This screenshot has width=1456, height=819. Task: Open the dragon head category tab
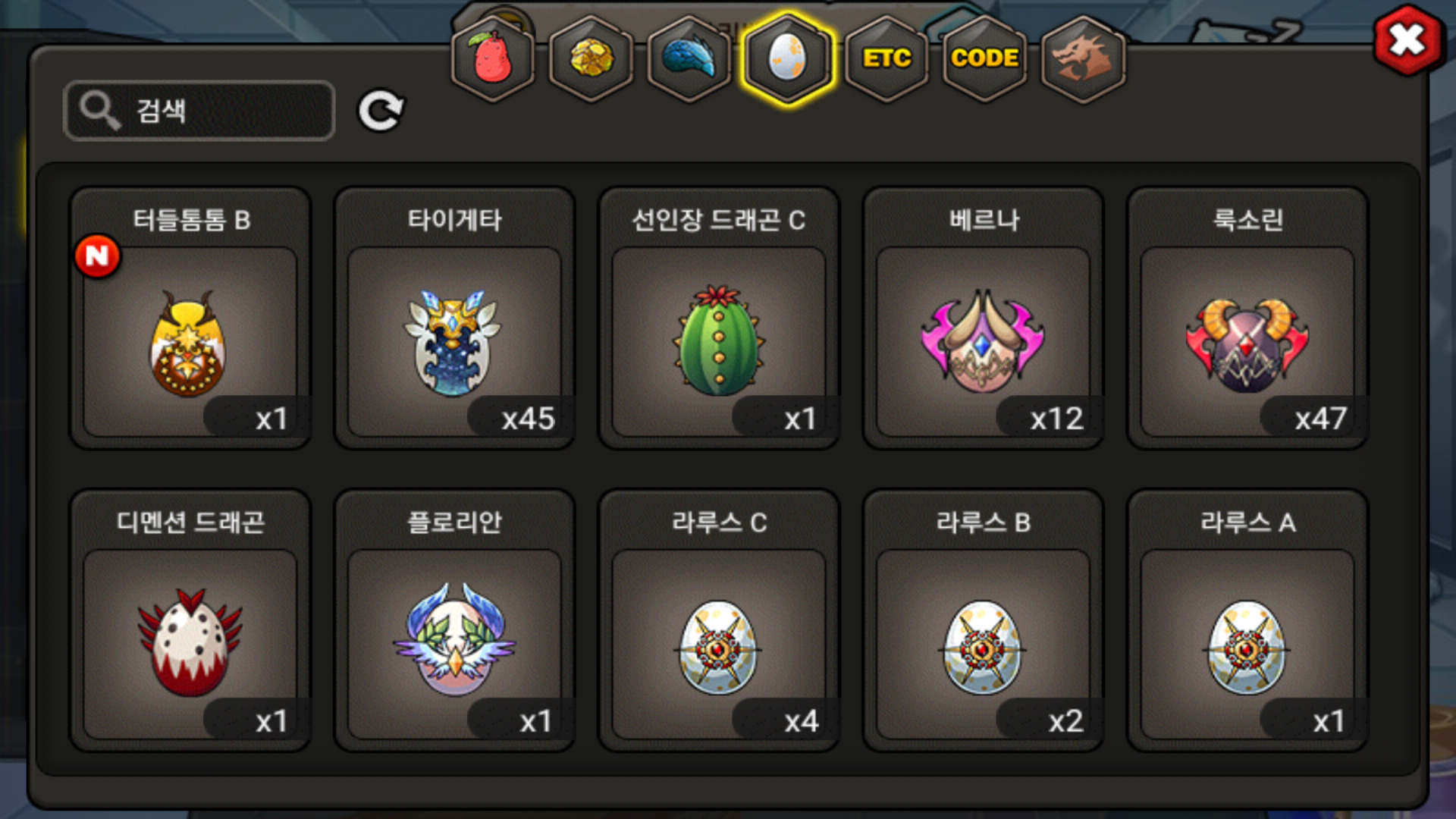(x=1084, y=58)
